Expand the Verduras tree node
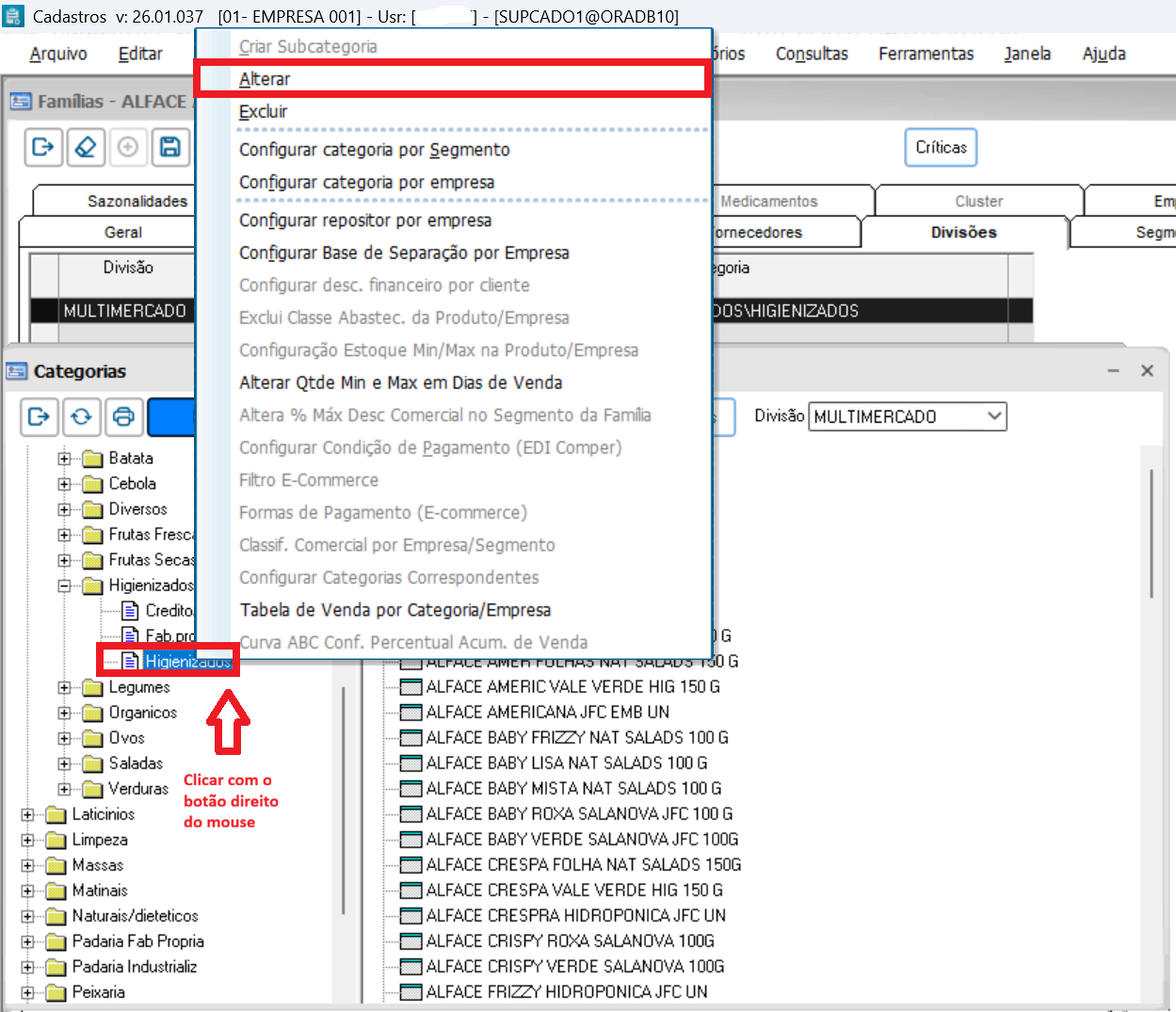 click(x=64, y=789)
